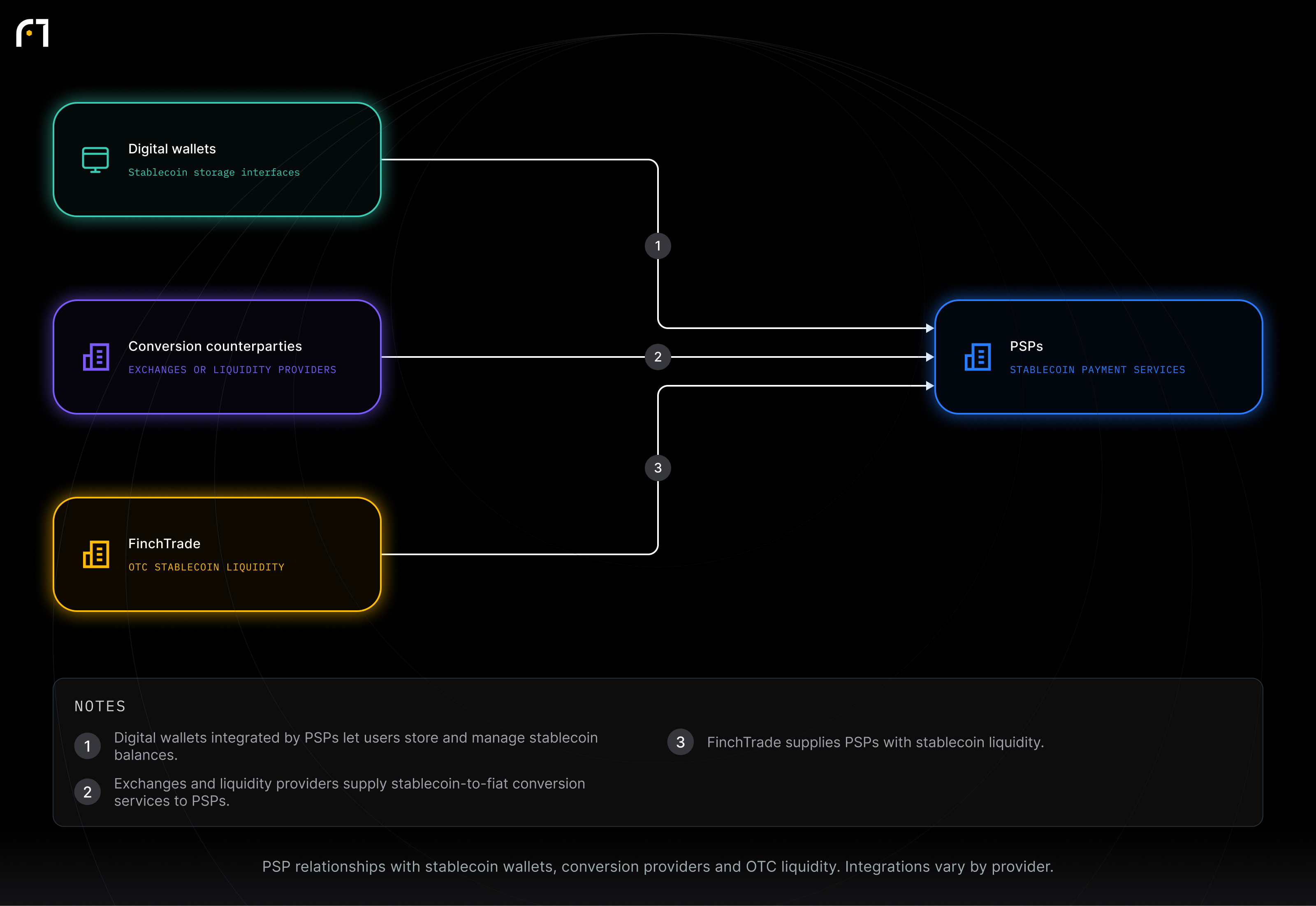Select the 'FinchTrade' card title
1316x906 pixels.
[164, 544]
